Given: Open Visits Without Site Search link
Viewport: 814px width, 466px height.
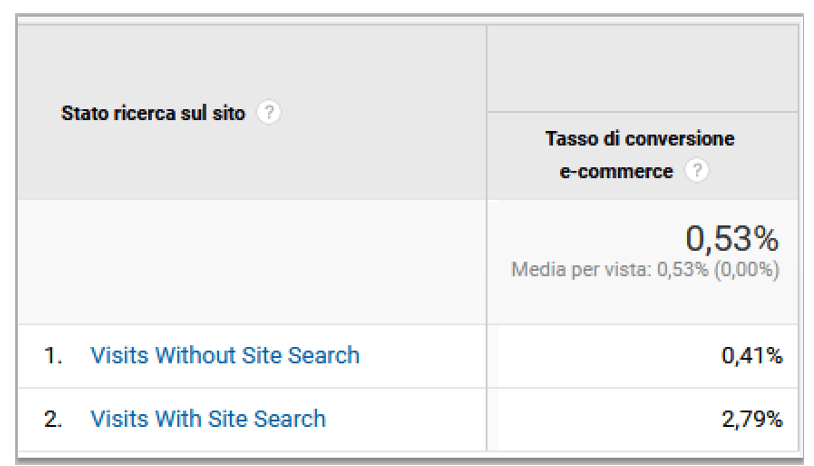Looking at the screenshot, I should pyautogui.click(x=225, y=355).
